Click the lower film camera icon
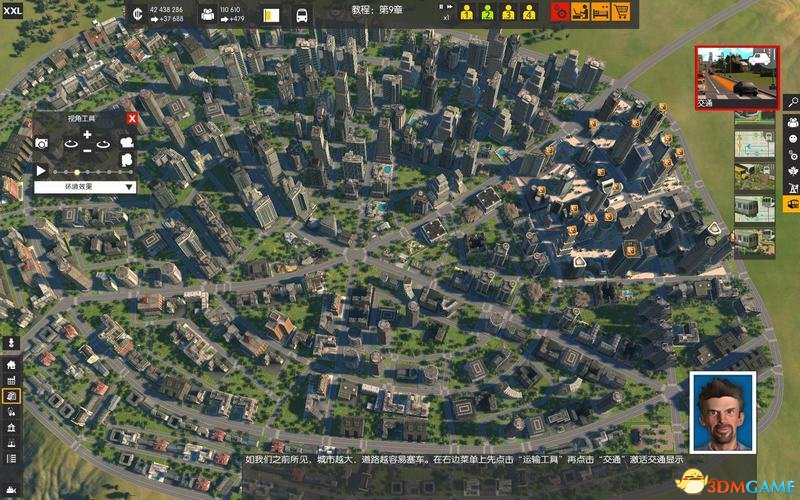This screenshot has height=500, width=800. [127, 160]
